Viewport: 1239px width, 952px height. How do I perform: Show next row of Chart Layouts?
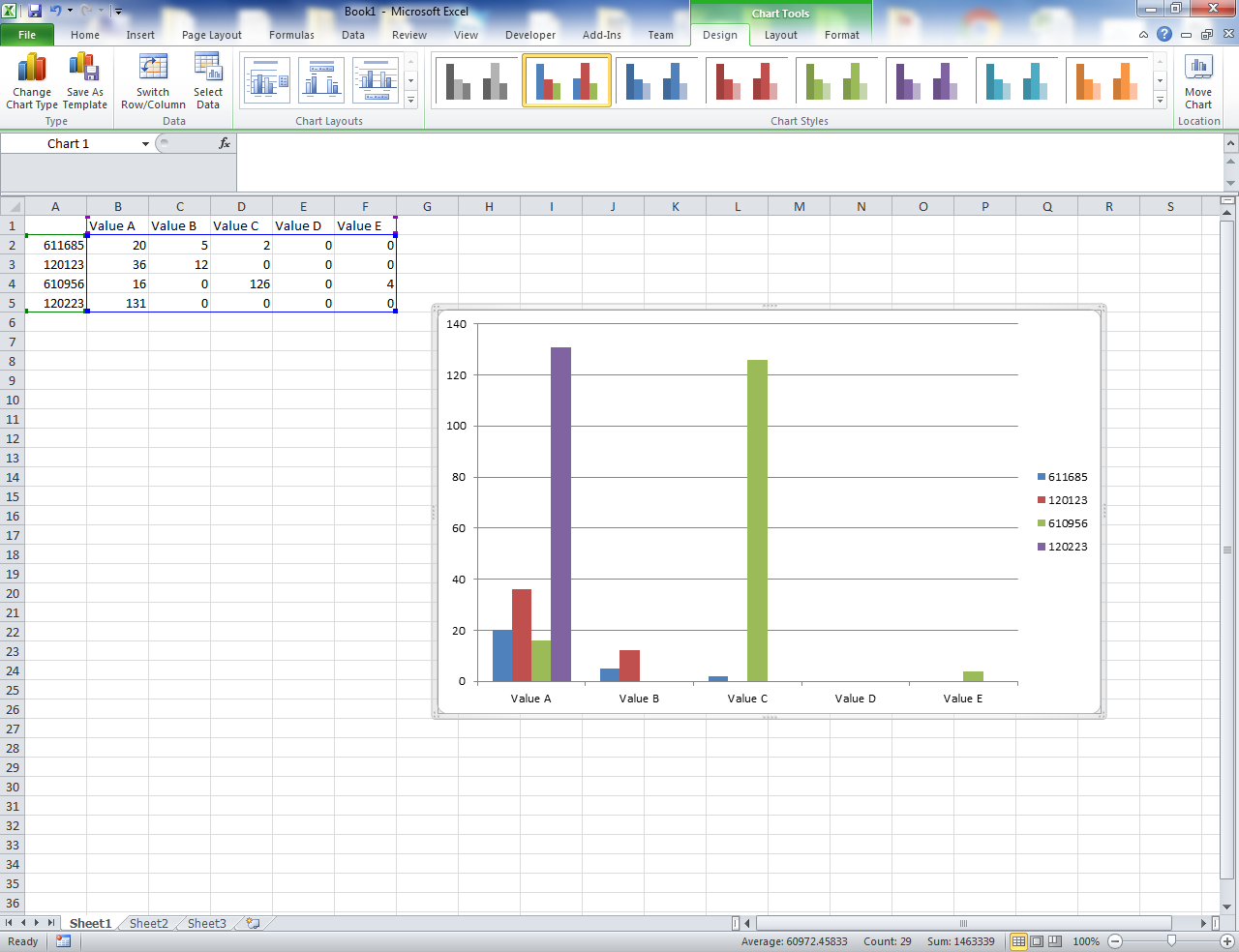coord(410,81)
